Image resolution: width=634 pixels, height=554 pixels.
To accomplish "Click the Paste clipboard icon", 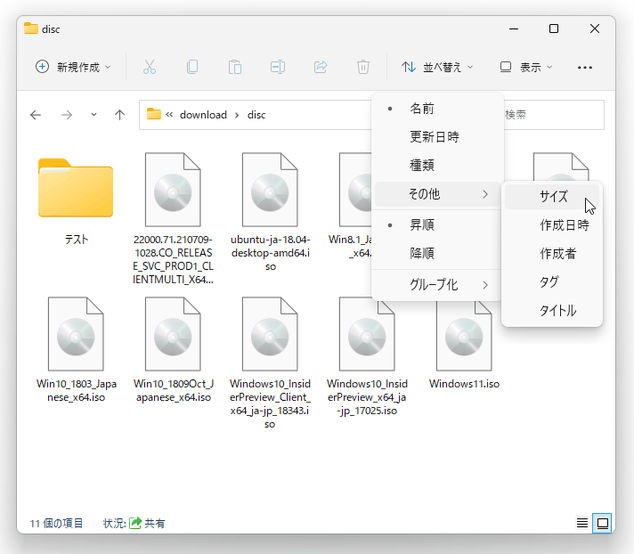I will [x=235, y=67].
